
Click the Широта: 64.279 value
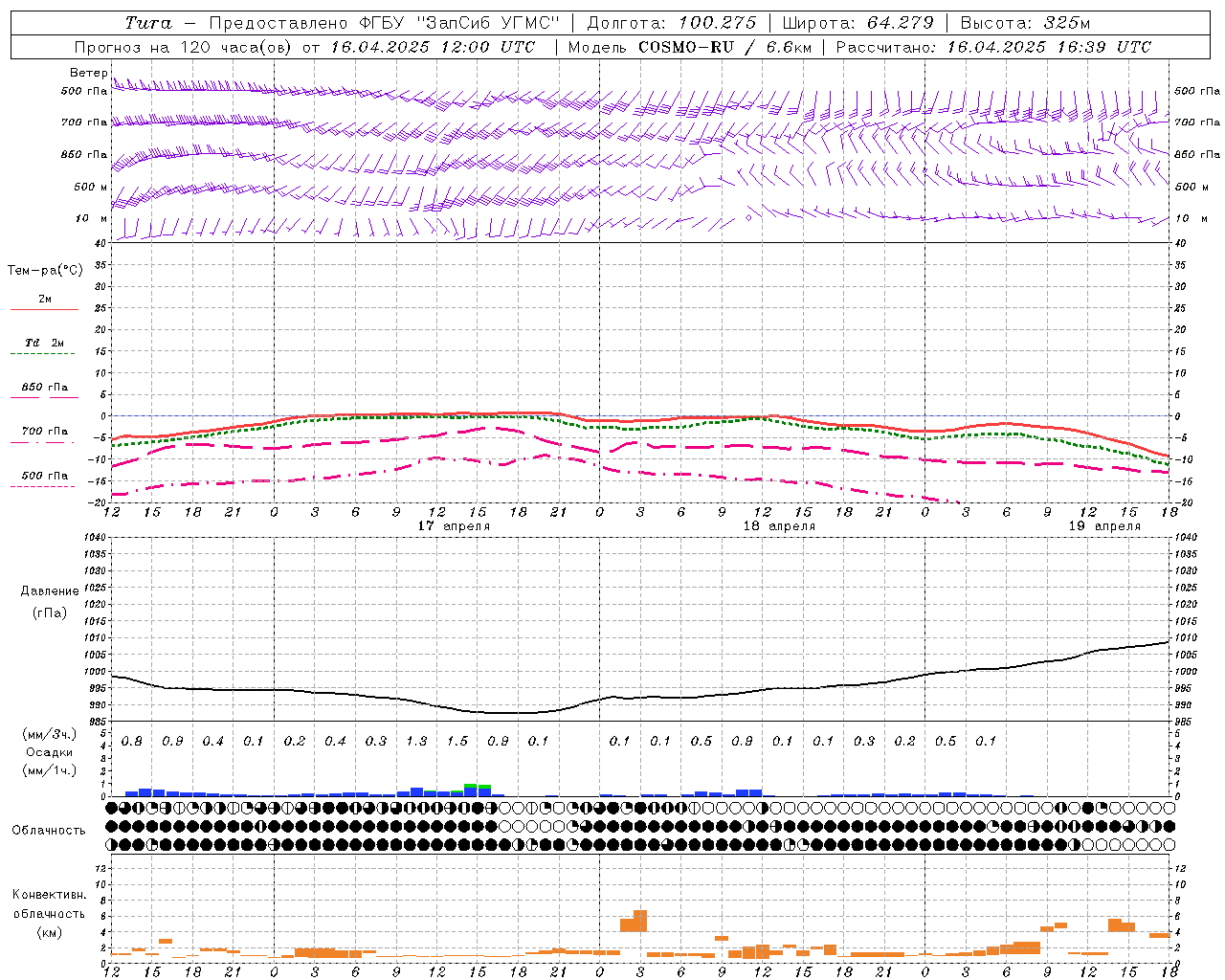click(857, 23)
